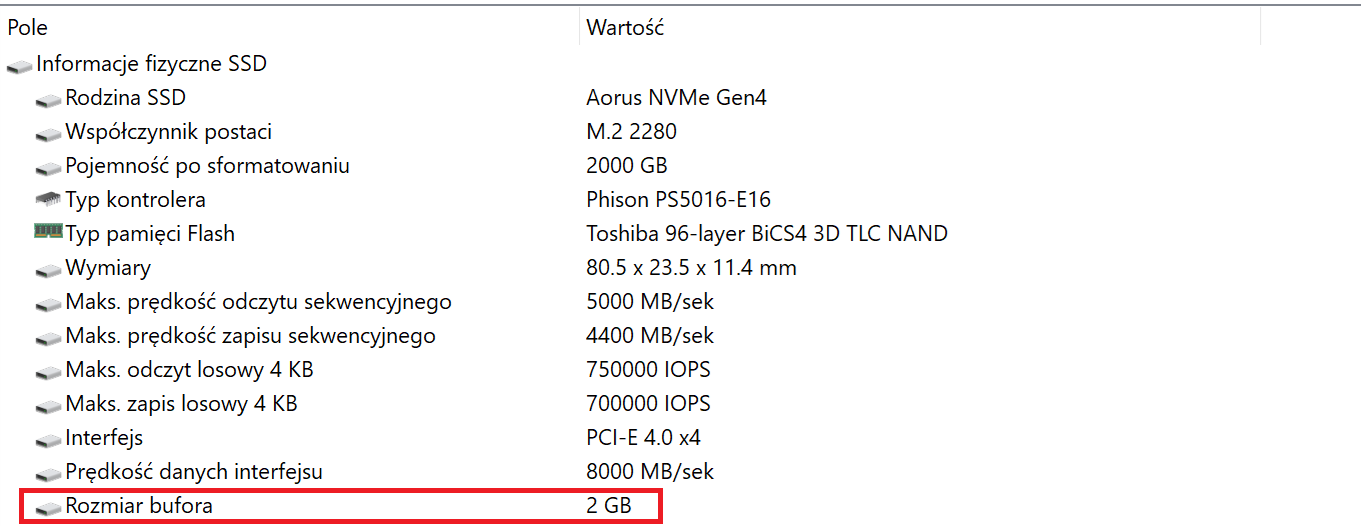The height and width of the screenshot is (526, 1361).
Task: Click the icon next to Współczynnik postaci
Action: coord(48,134)
